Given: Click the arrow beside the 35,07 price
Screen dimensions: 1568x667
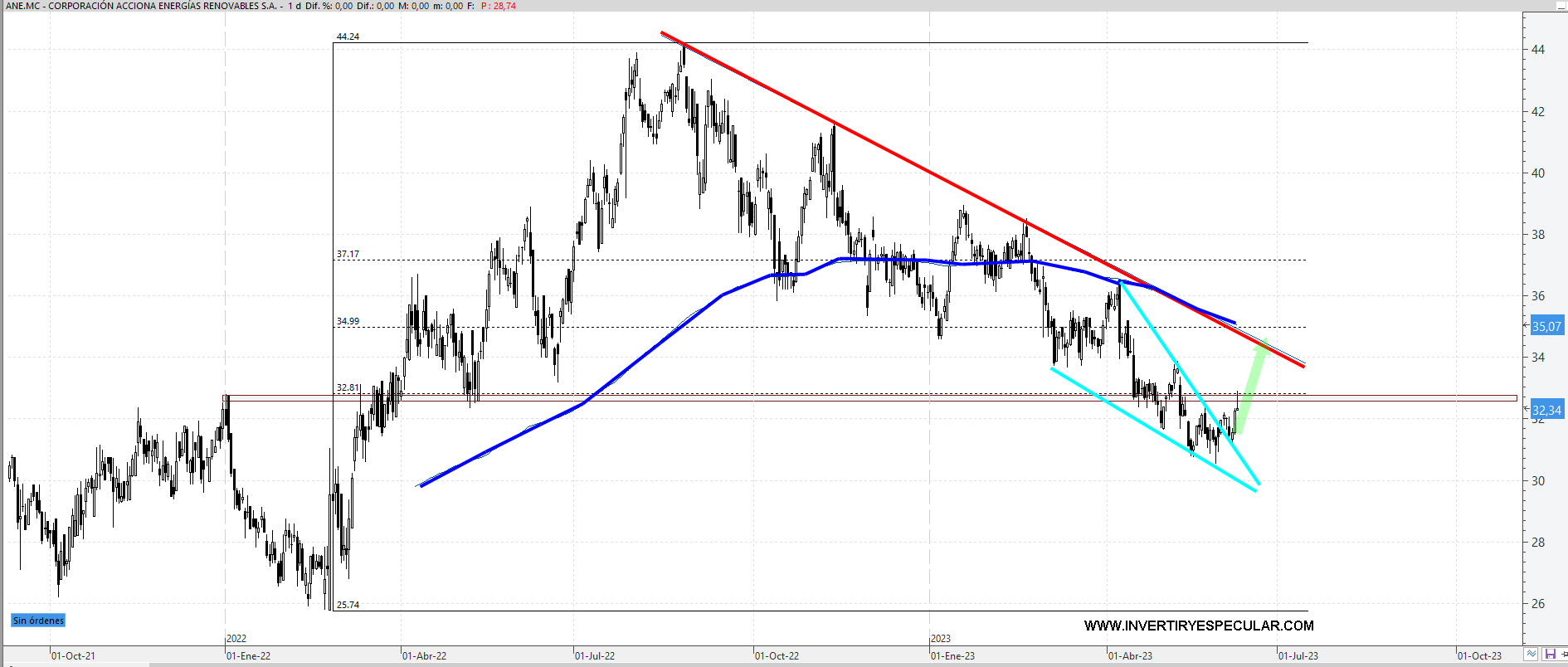Looking at the screenshot, I should click(x=1527, y=326).
